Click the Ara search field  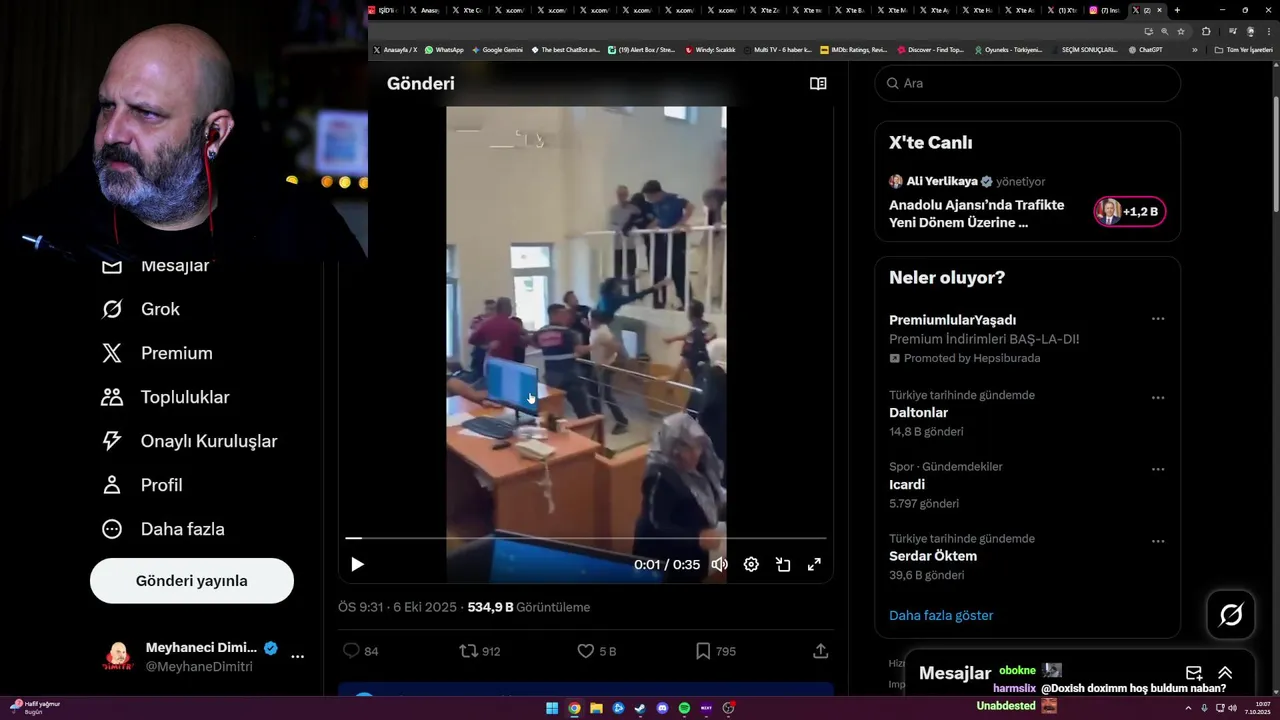(1028, 83)
